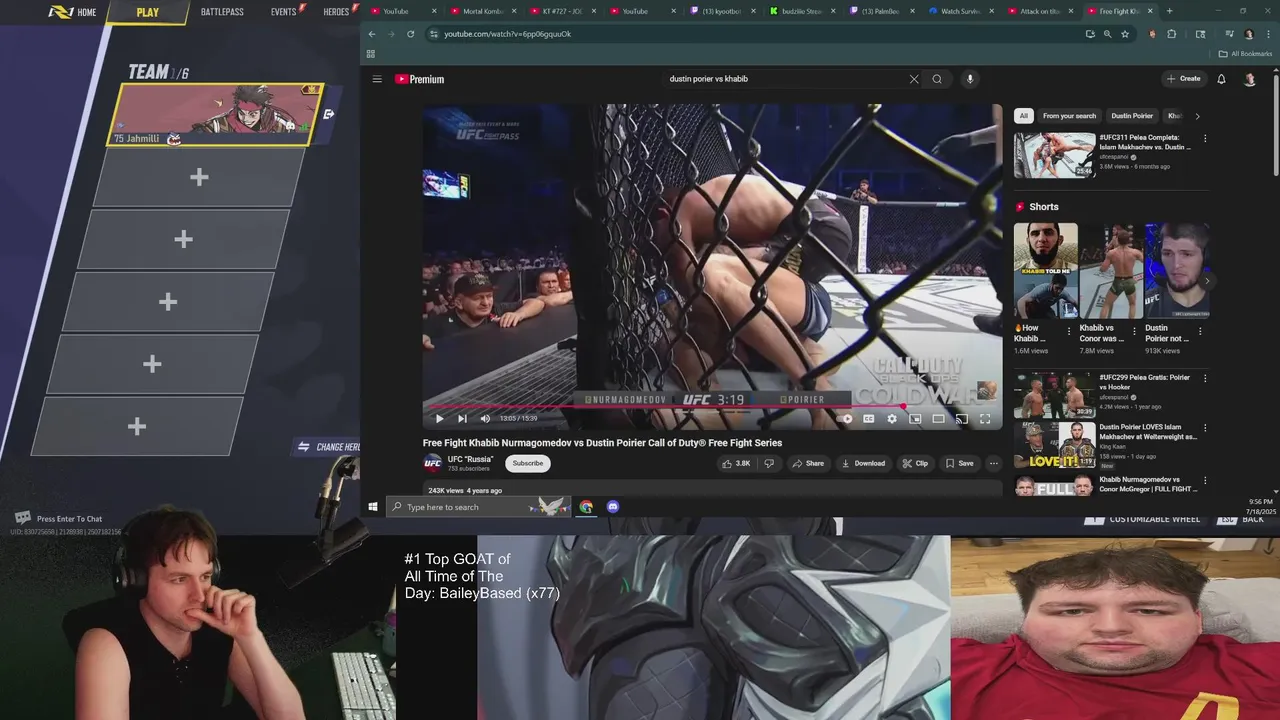1280x720 pixels.
Task: Switch to 'Attack on titan' browser tab
Action: pos(1040,11)
